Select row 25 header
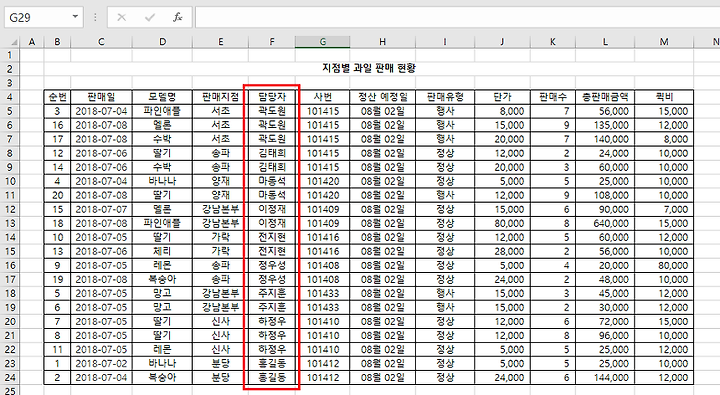Screen dimensions: 720x395 (x=10, y=390)
